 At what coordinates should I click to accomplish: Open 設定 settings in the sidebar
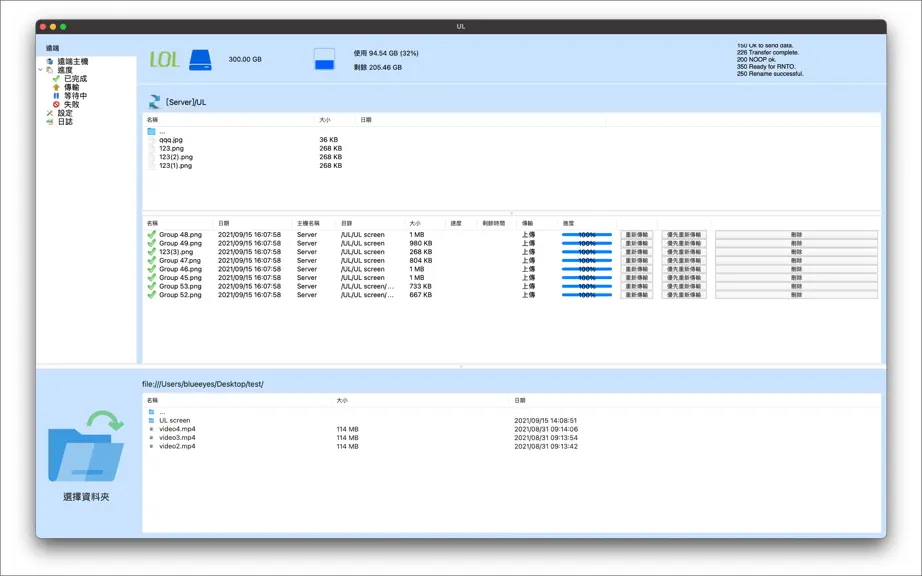click(65, 113)
